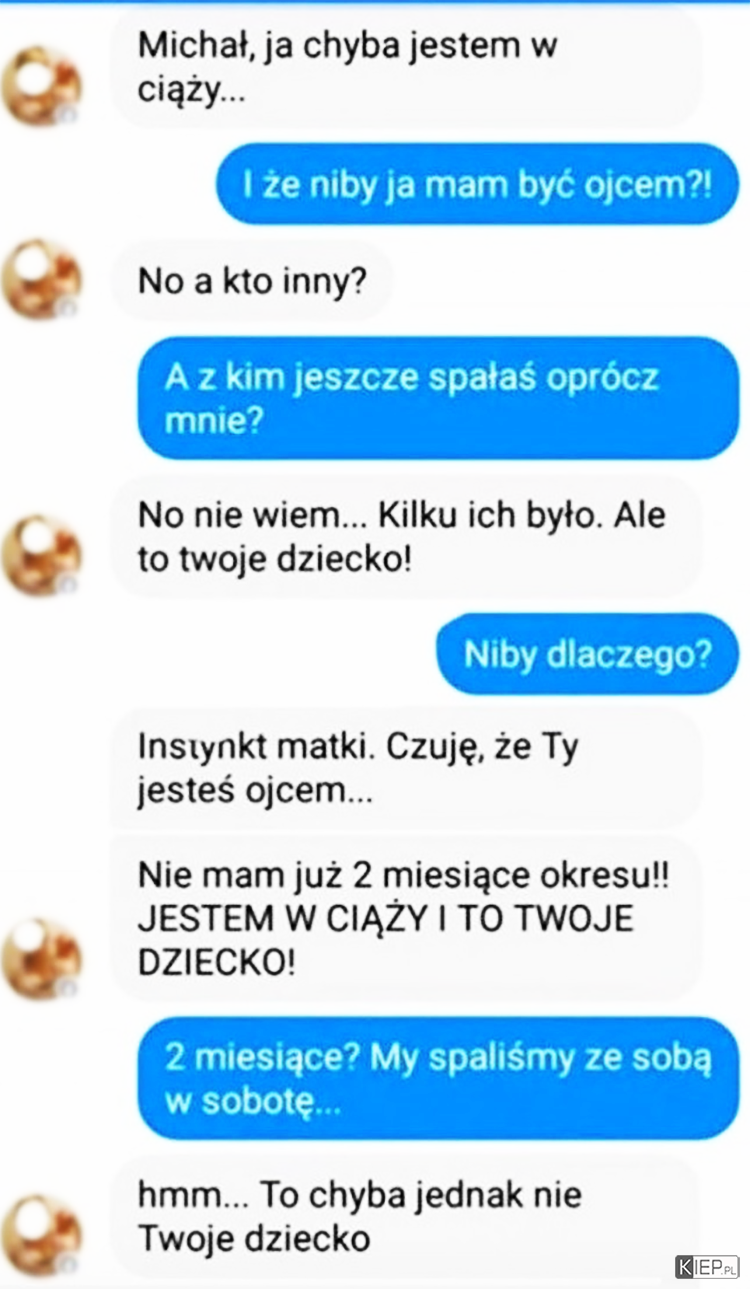Click the word "mnie?" in blue bubble
The height and width of the screenshot is (1289, 750).
[214, 423]
